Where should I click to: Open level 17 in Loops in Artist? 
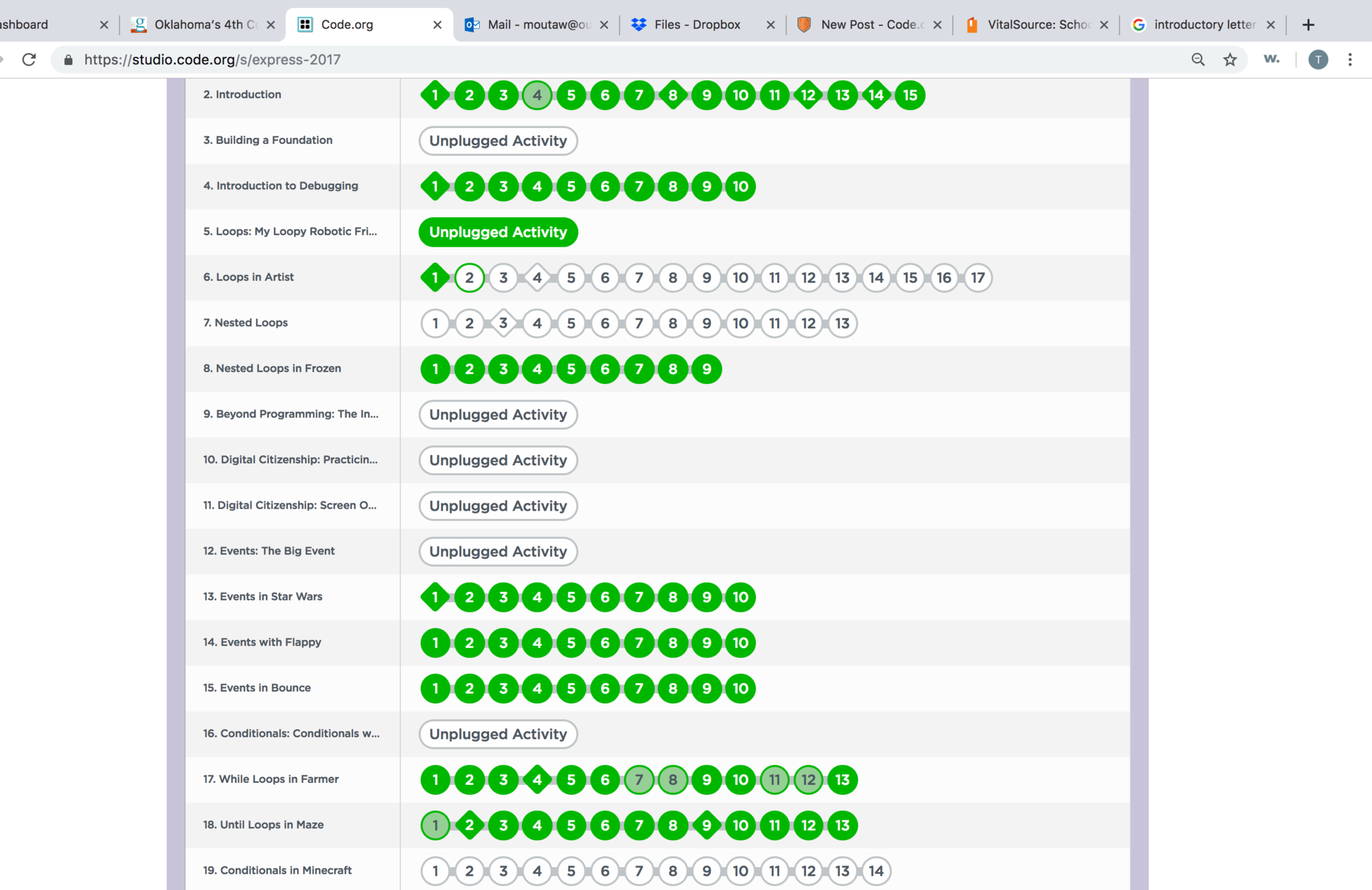pos(978,277)
